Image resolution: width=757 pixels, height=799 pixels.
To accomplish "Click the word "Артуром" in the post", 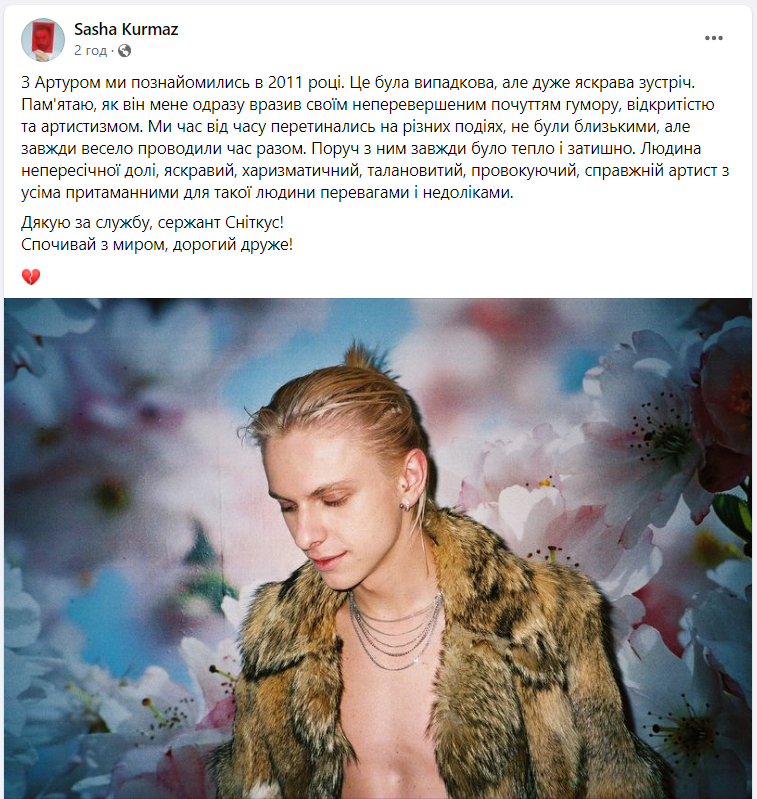I will (67, 83).
